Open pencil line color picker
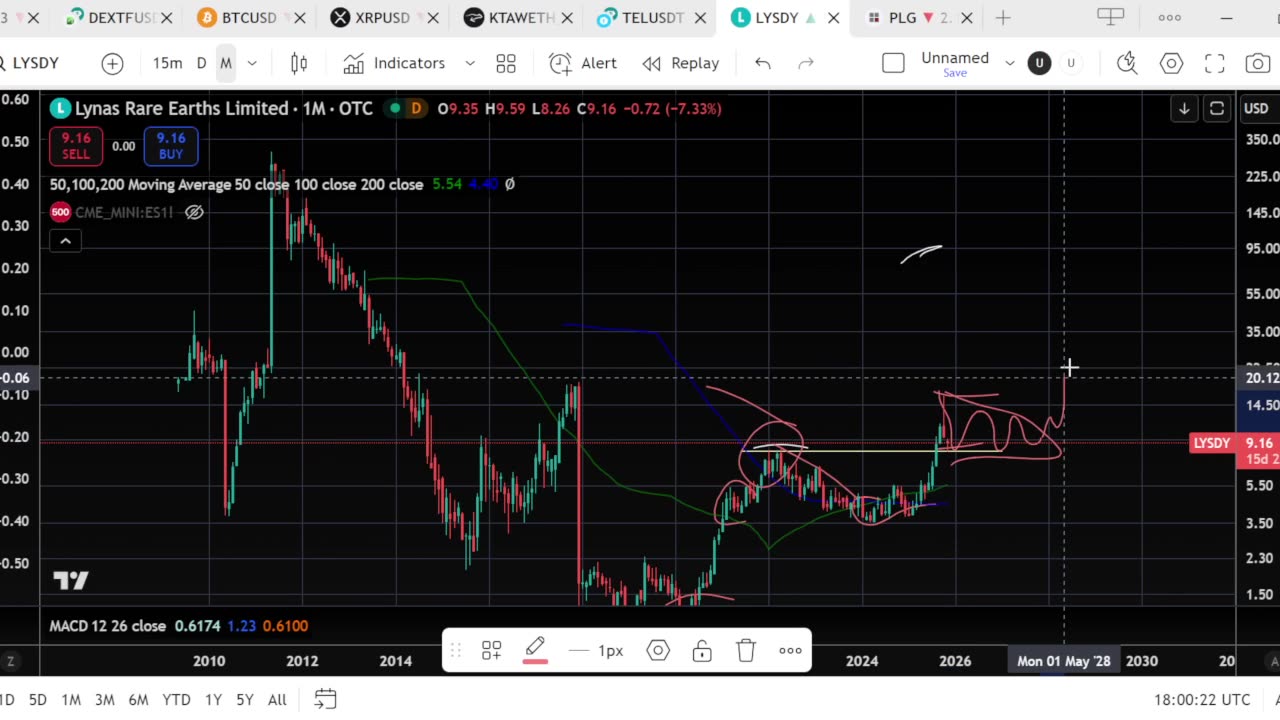Image resolution: width=1280 pixels, height=720 pixels. [x=535, y=651]
